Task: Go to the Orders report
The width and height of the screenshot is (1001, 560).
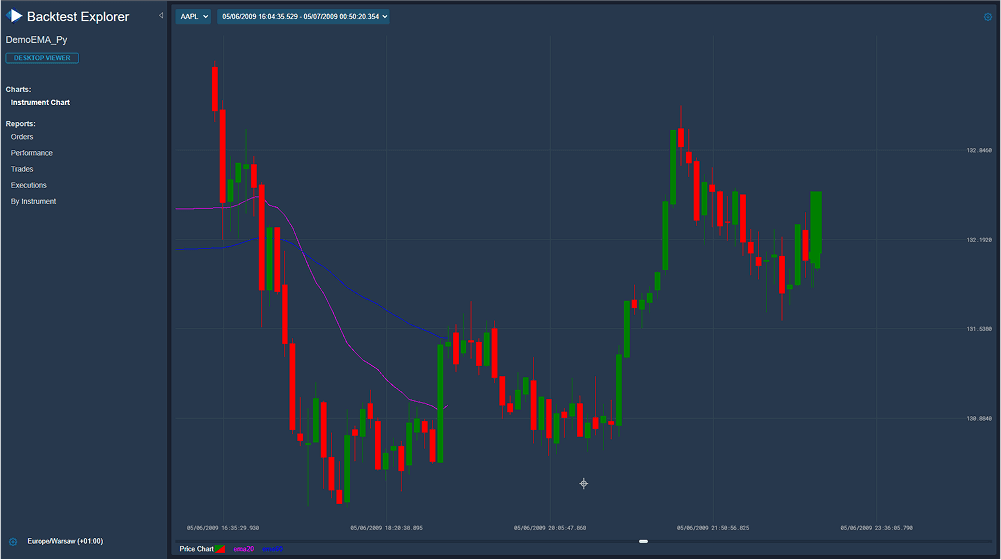Action: click(x=22, y=137)
